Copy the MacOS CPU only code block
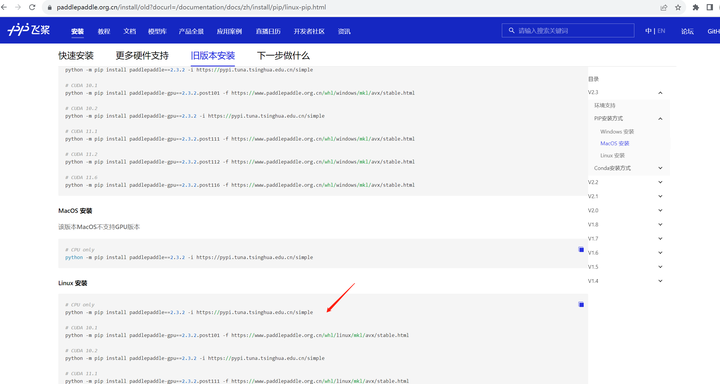This screenshot has width=720, height=384. pos(581,249)
